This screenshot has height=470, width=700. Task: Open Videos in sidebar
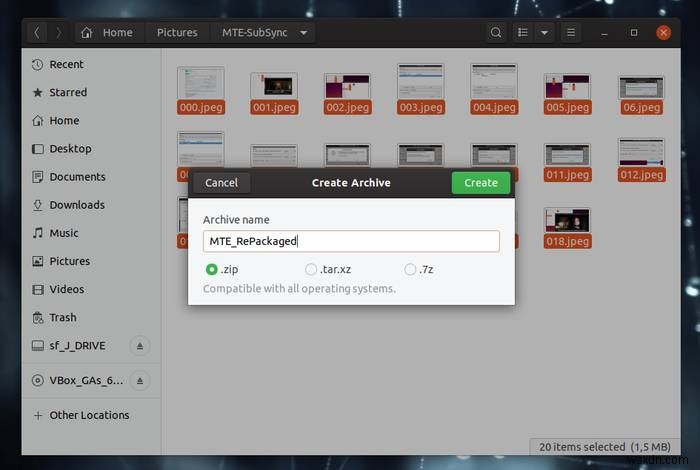point(91,289)
